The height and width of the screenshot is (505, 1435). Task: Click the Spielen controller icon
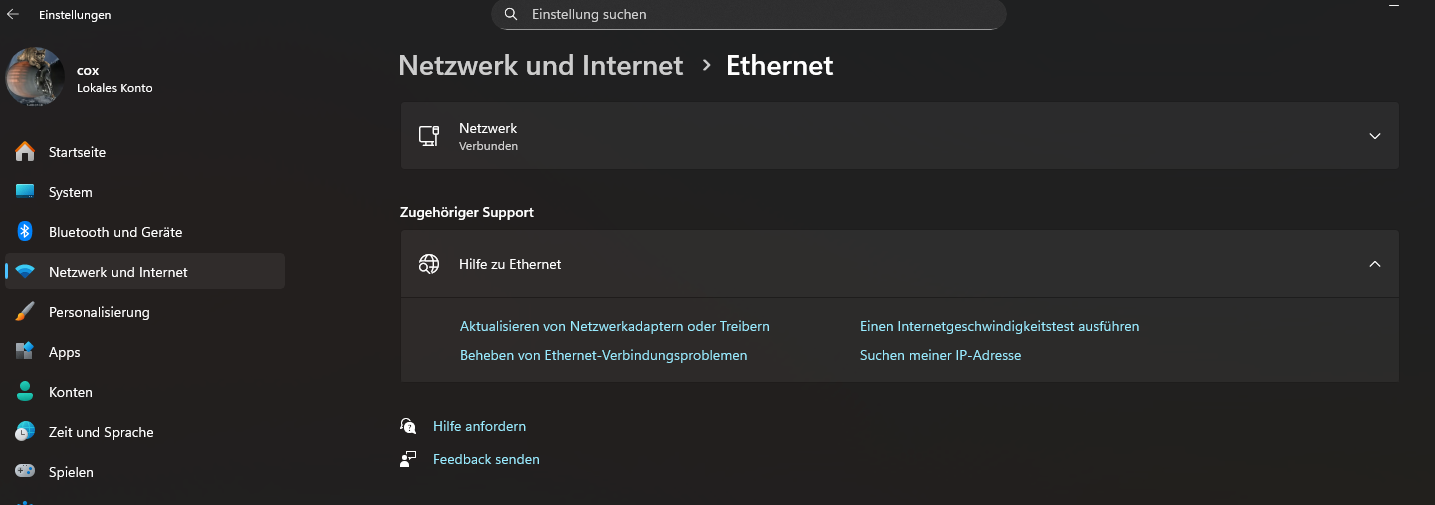[25, 472]
